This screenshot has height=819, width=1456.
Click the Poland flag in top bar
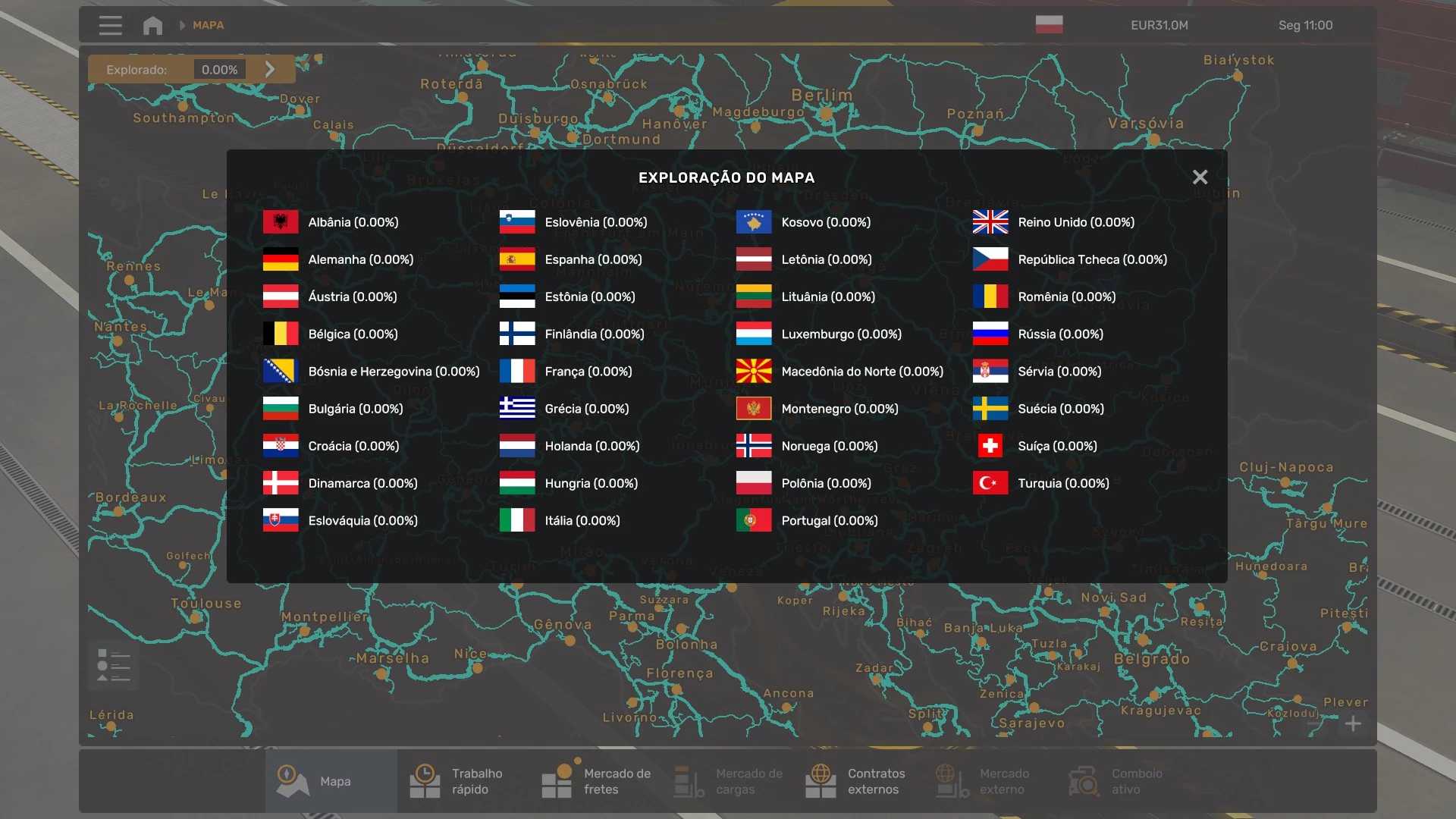coord(1049,25)
